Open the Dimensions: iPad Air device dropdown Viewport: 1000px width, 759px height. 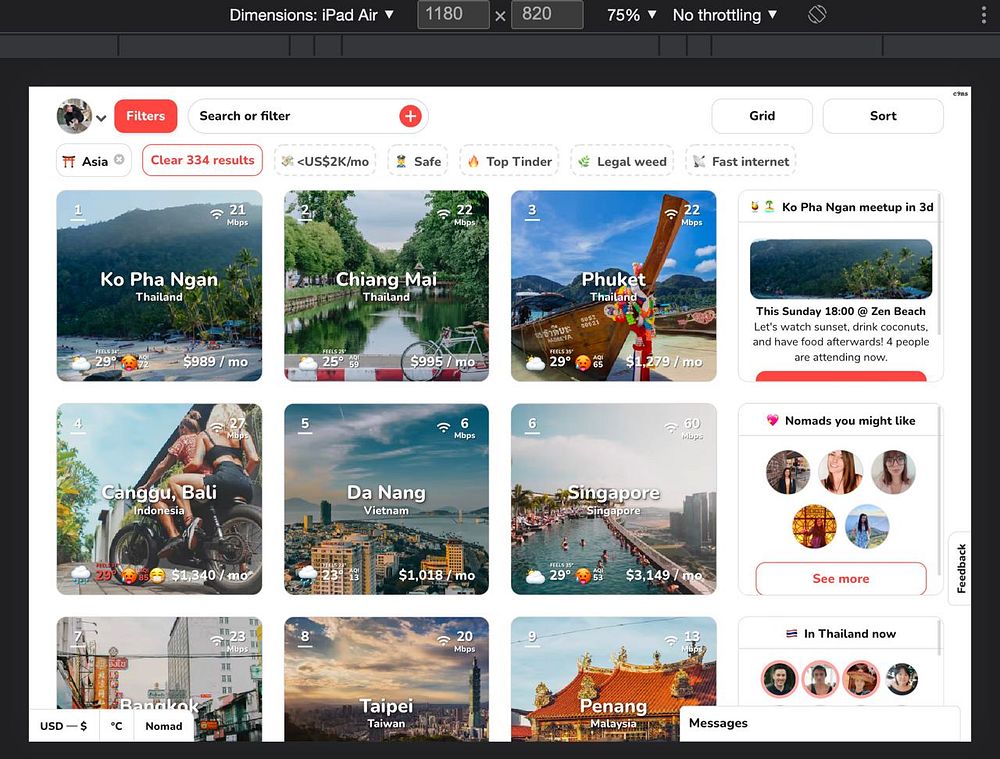[x=311, y=15]
